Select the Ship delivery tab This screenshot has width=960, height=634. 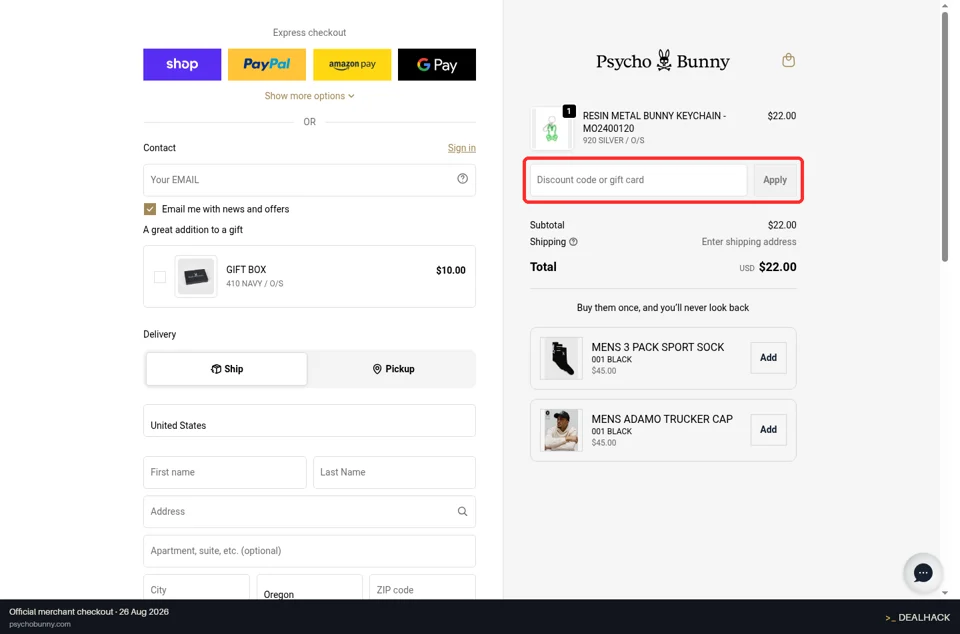pyautogui.click(x=227, y=369)
